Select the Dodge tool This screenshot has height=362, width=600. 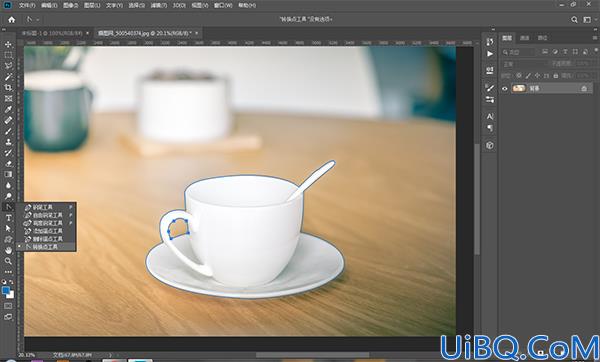pos(8,196)
